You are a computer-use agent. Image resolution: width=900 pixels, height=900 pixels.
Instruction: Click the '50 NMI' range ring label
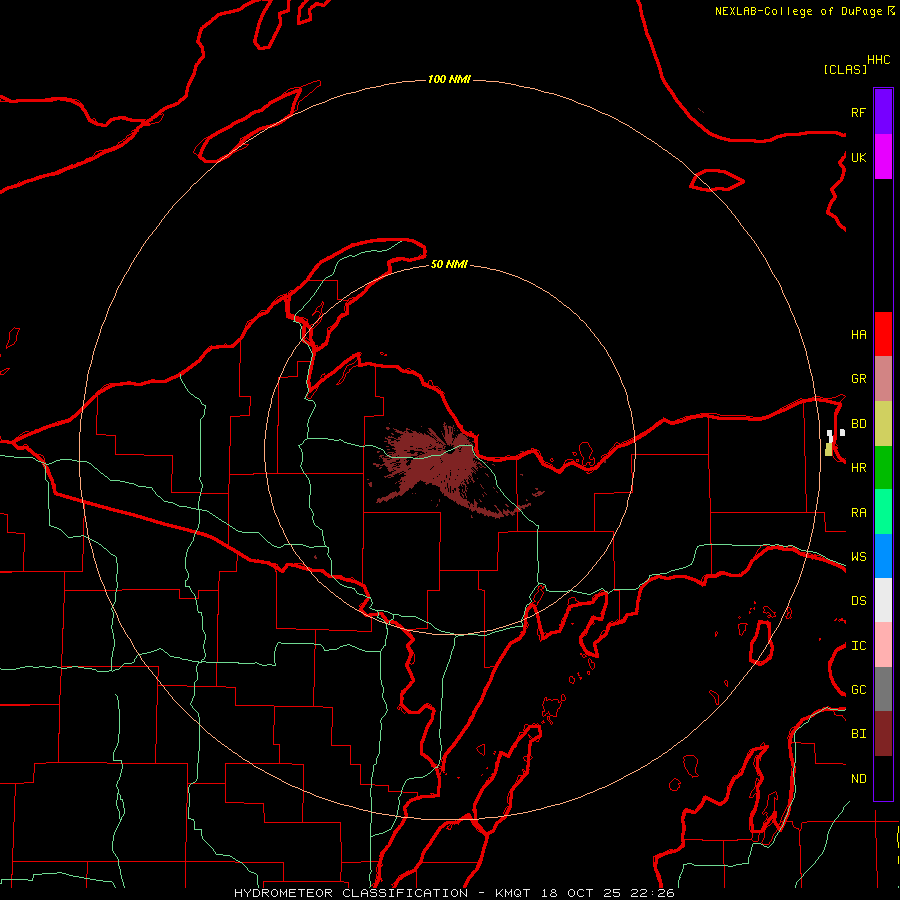(x=449, y=265)
